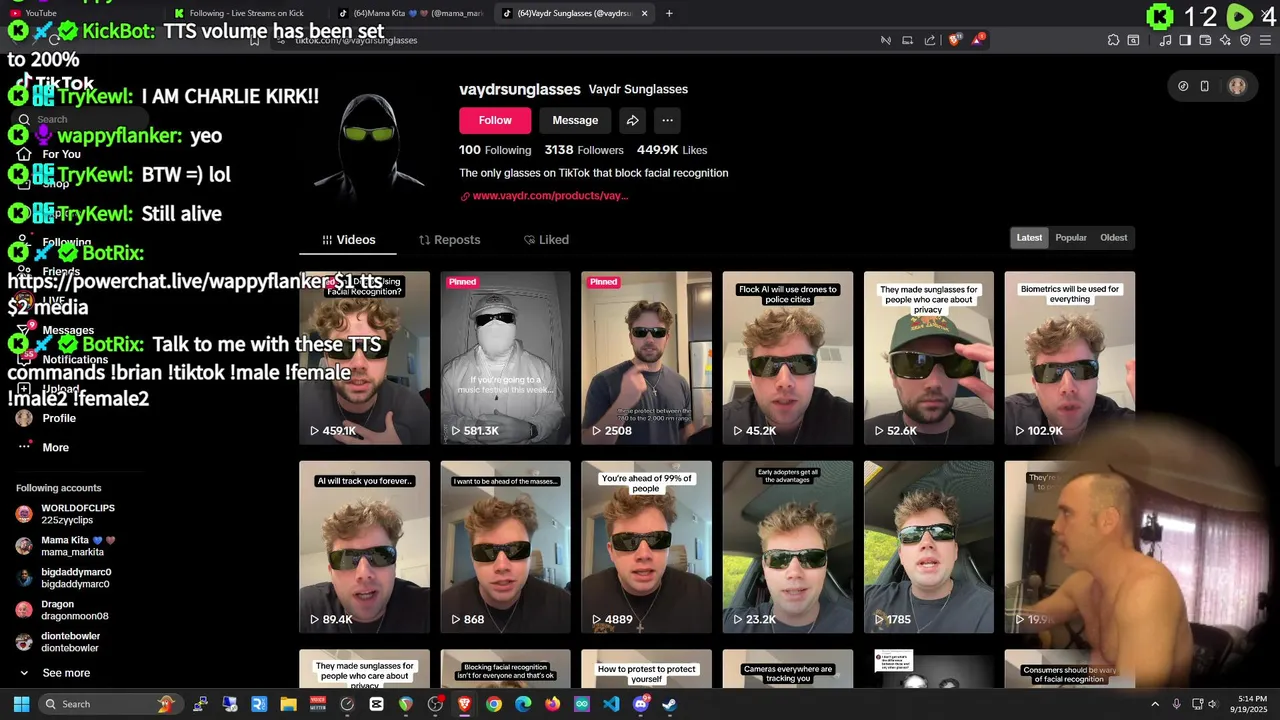Open Microsoft Edge from the taskbar
This screenshot has width=1280, height=720.
coord(523,704)
